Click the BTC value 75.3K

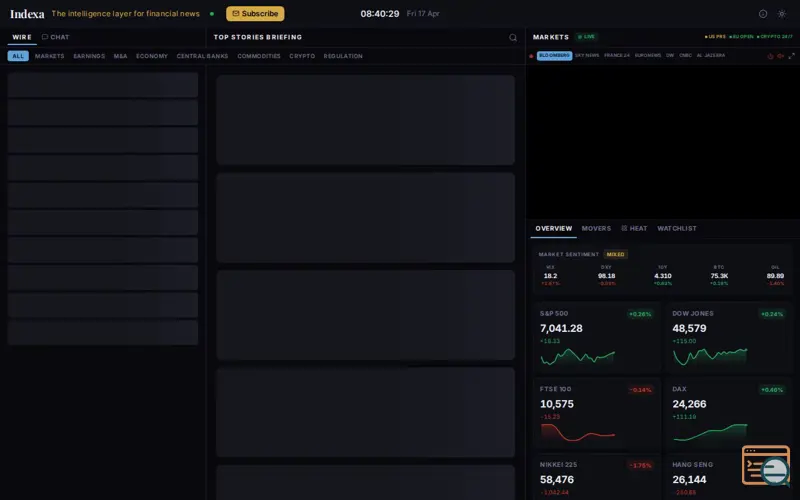[719, 276]
